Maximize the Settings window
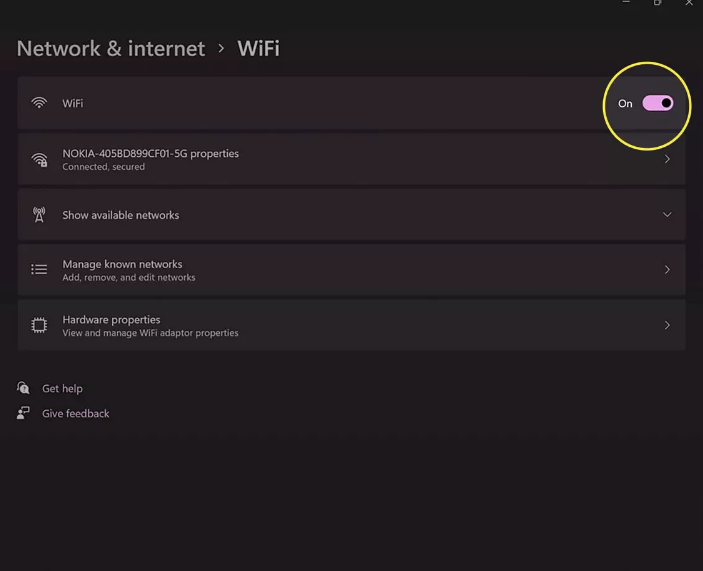 (657, 3)
